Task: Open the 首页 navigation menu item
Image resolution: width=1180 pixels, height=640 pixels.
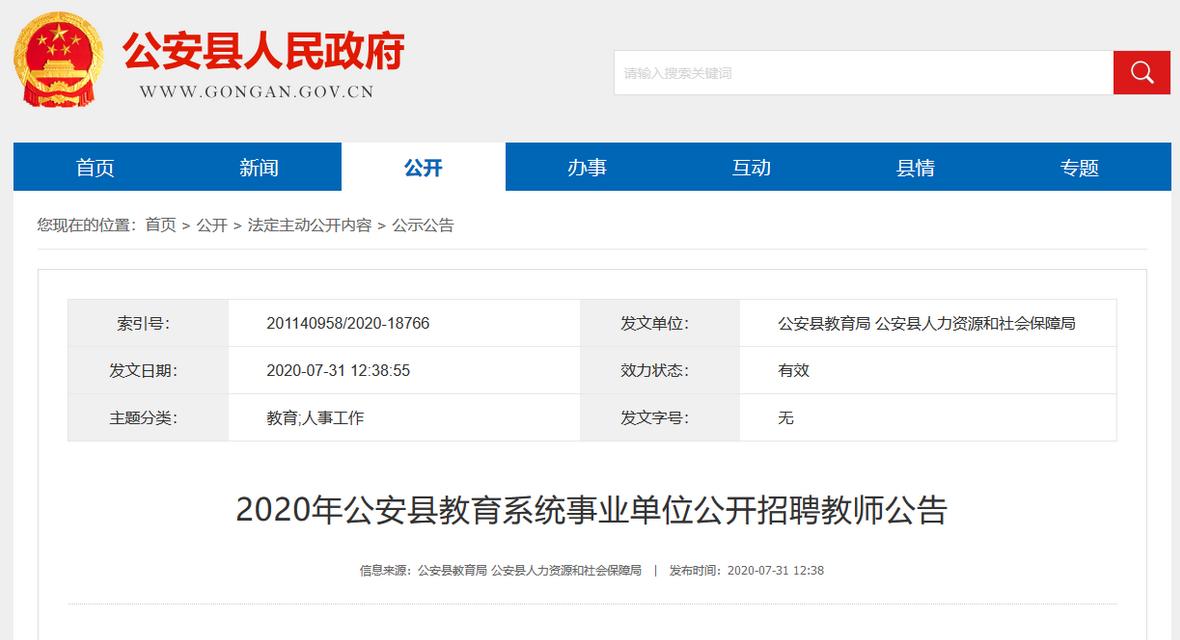Action: [94, 167]
